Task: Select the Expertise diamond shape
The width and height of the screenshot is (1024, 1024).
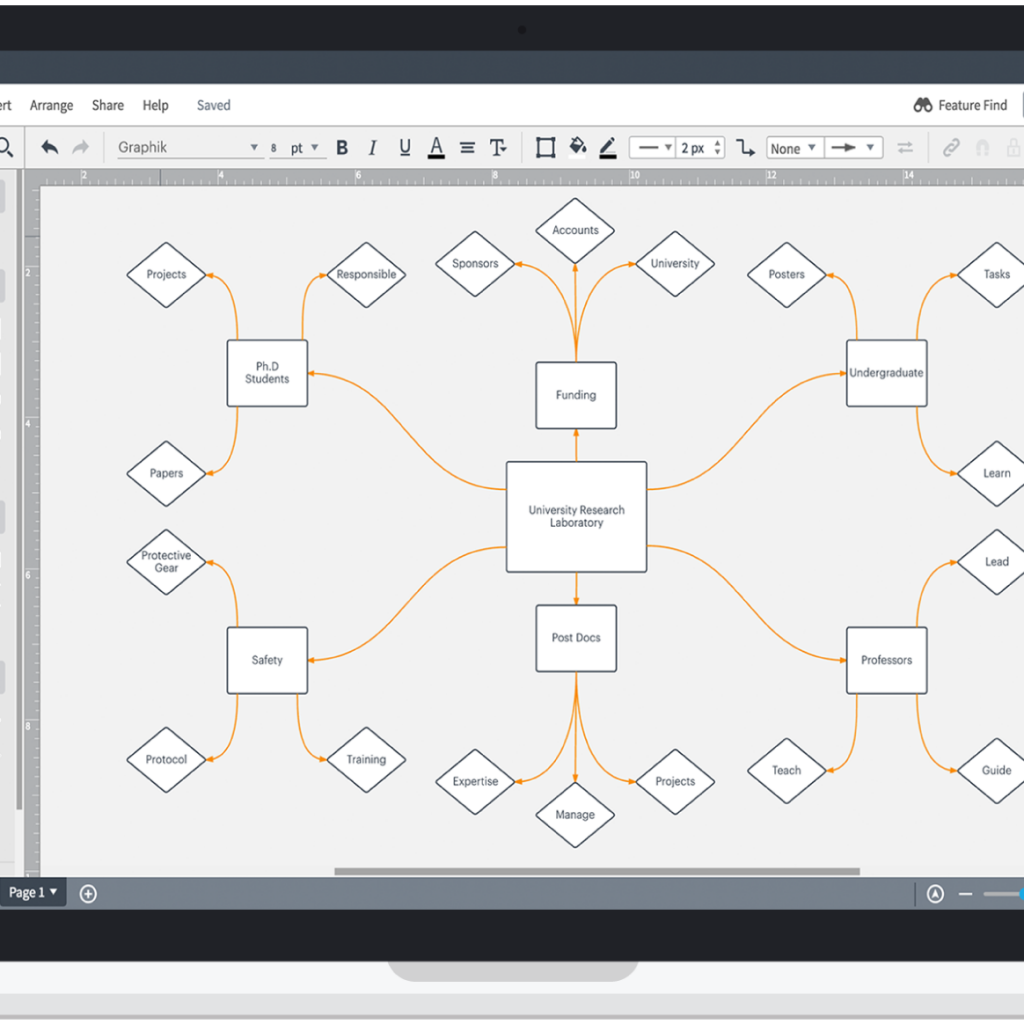Action: coord(475,782)
